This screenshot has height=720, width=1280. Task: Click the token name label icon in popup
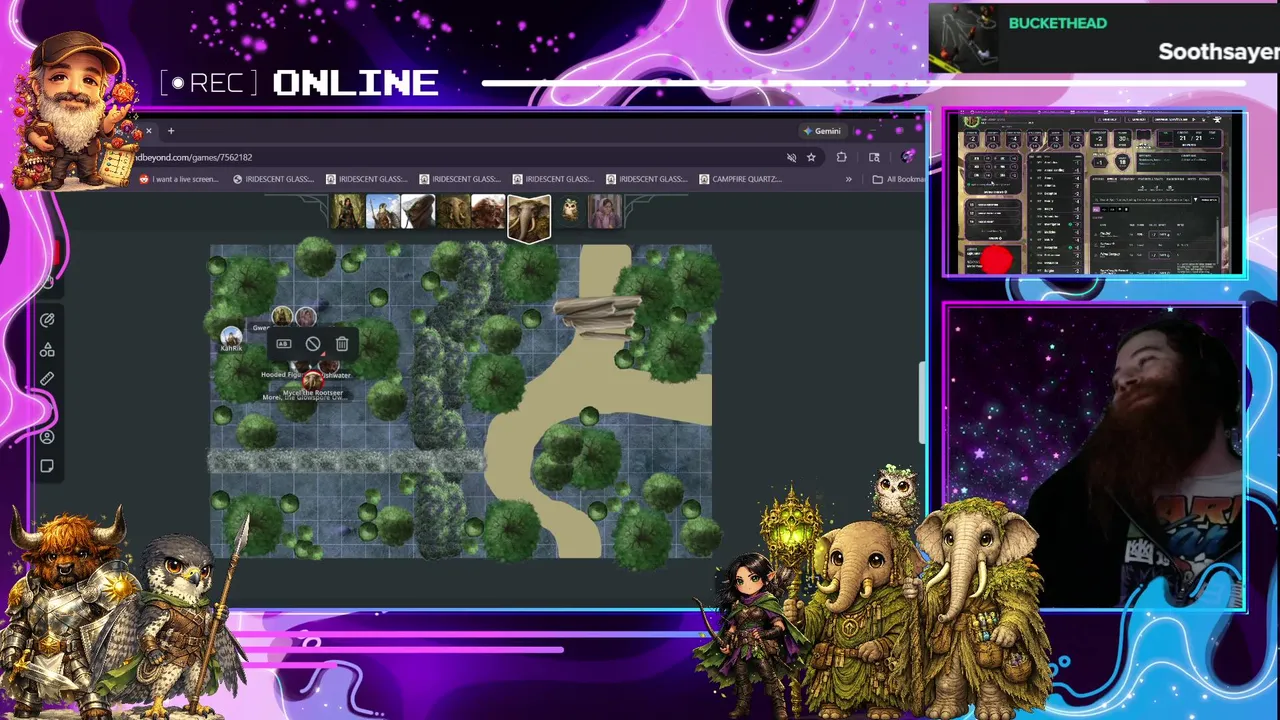(284, 344)
